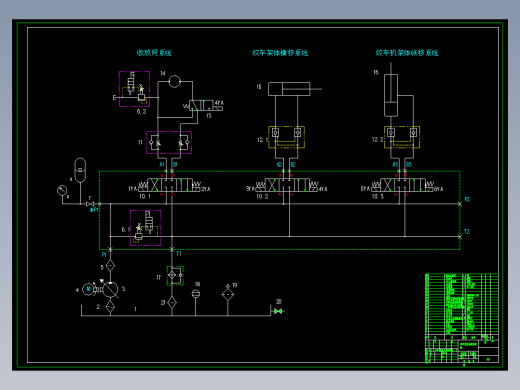Select shut-off valve symbol numbered 7

(x=90, y=204)
